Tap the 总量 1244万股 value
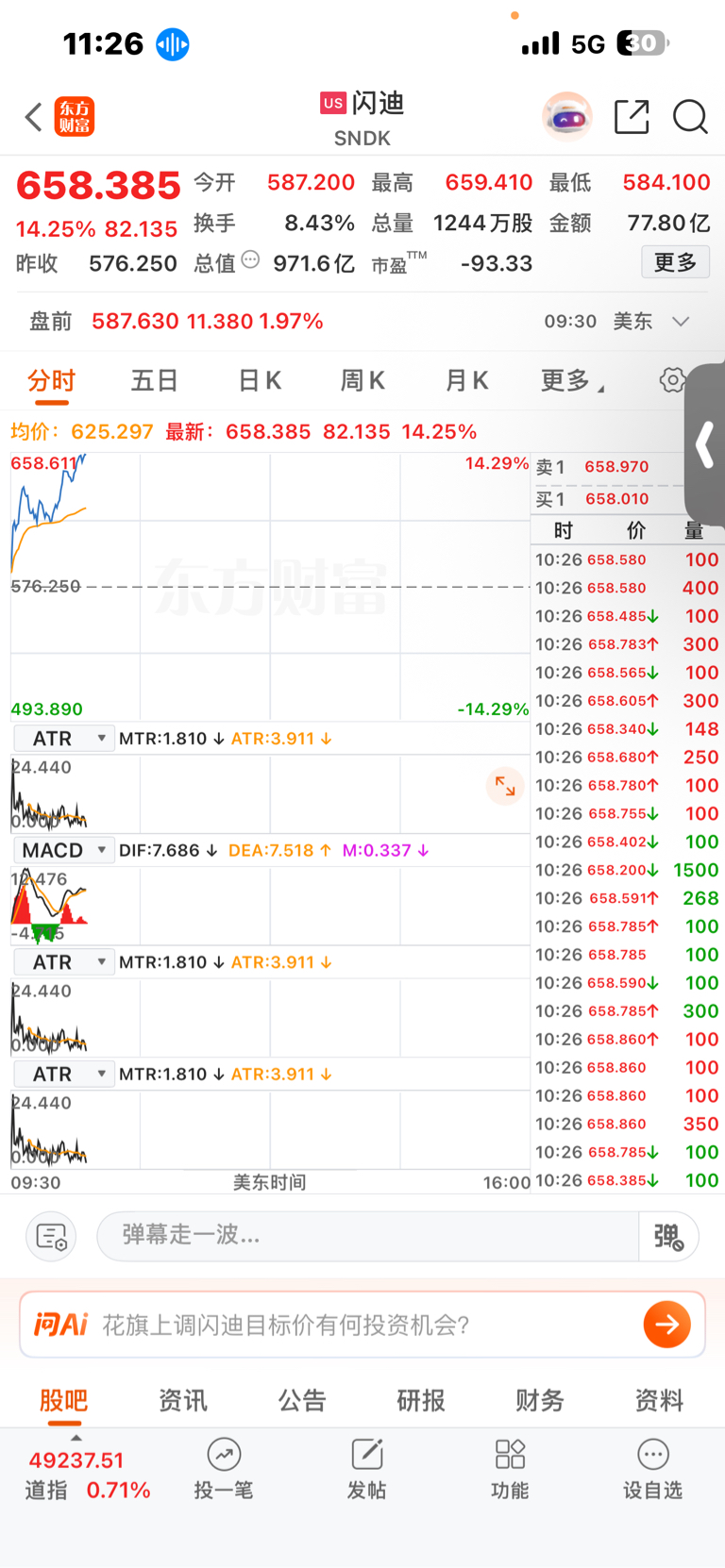This screenshot has height=1568, width=725. (483, 224)
